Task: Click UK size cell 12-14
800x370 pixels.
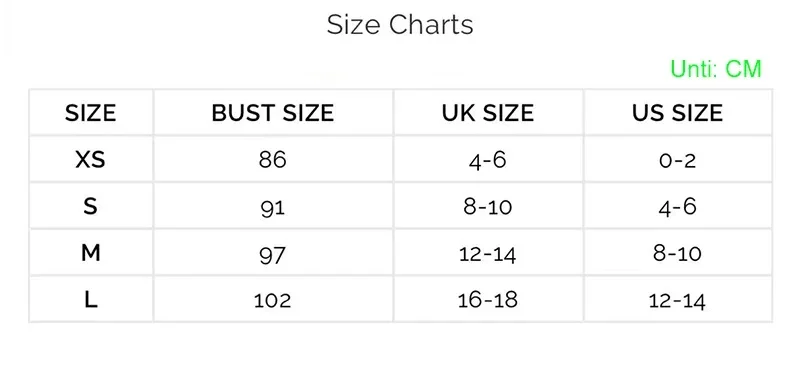Action: pos(488,254)
